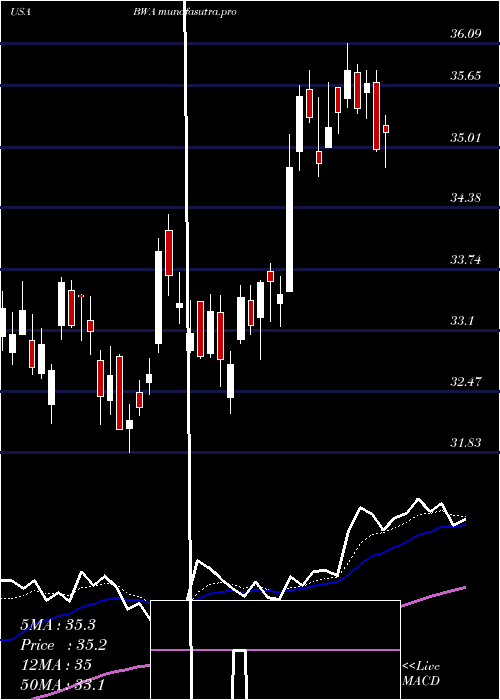
Task: Click the 50MA : 33.1 readout
Action: pyautogui.click(x=62, y=684)
